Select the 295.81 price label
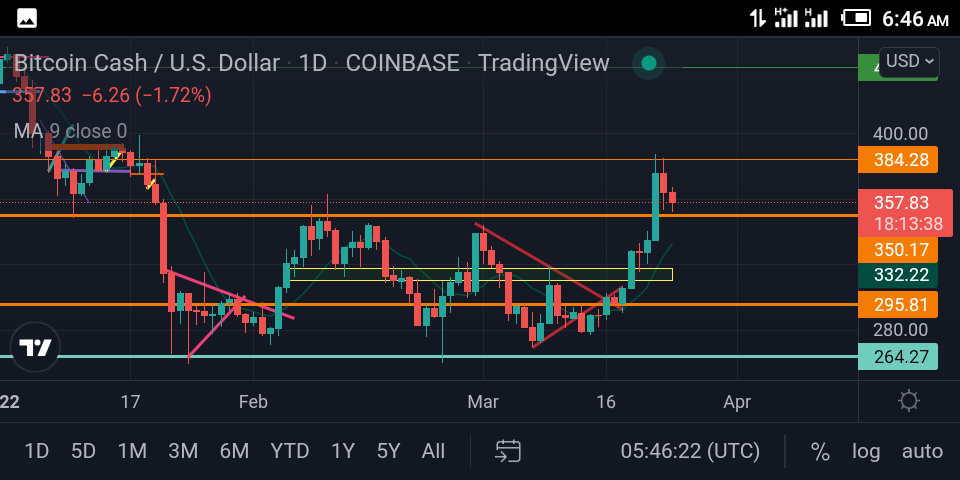 tap(898, 304)
